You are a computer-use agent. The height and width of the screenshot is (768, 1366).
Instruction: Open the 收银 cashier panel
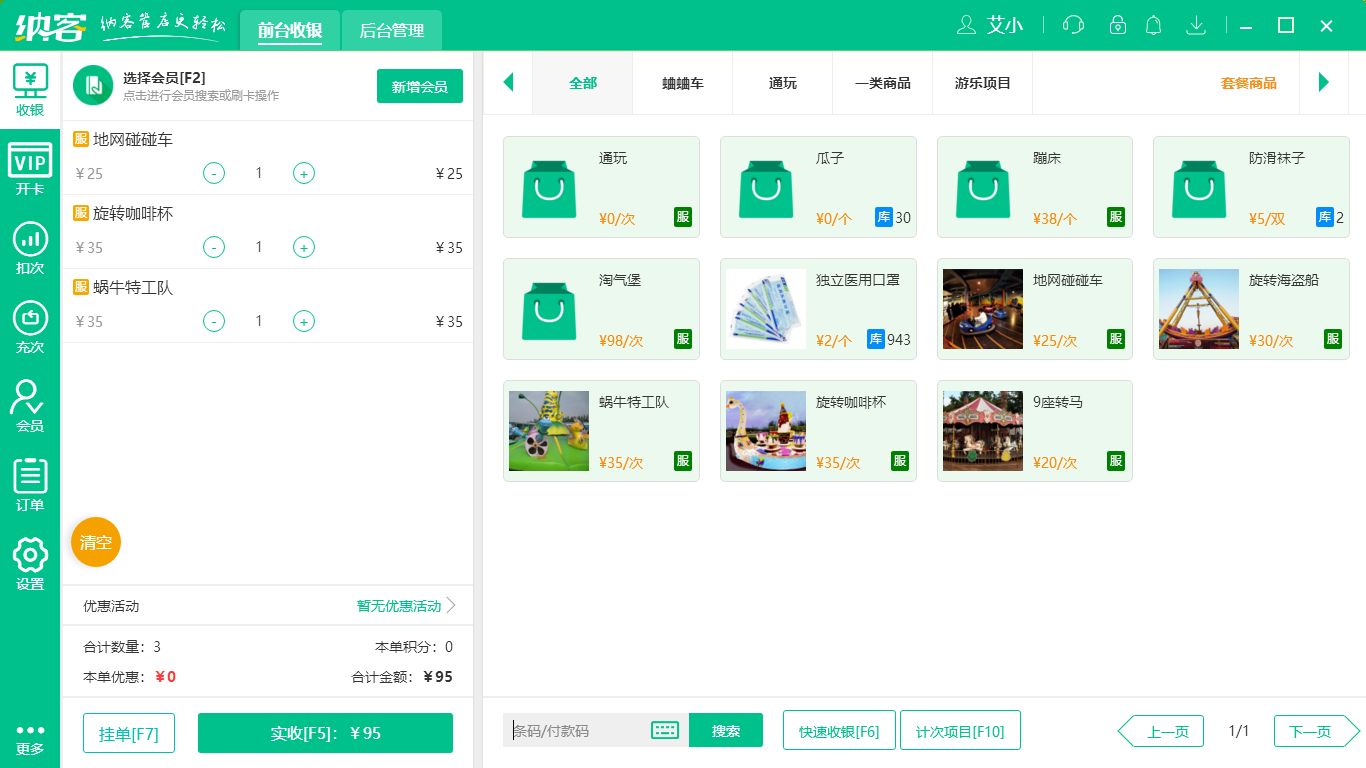[x=29, y=90]
